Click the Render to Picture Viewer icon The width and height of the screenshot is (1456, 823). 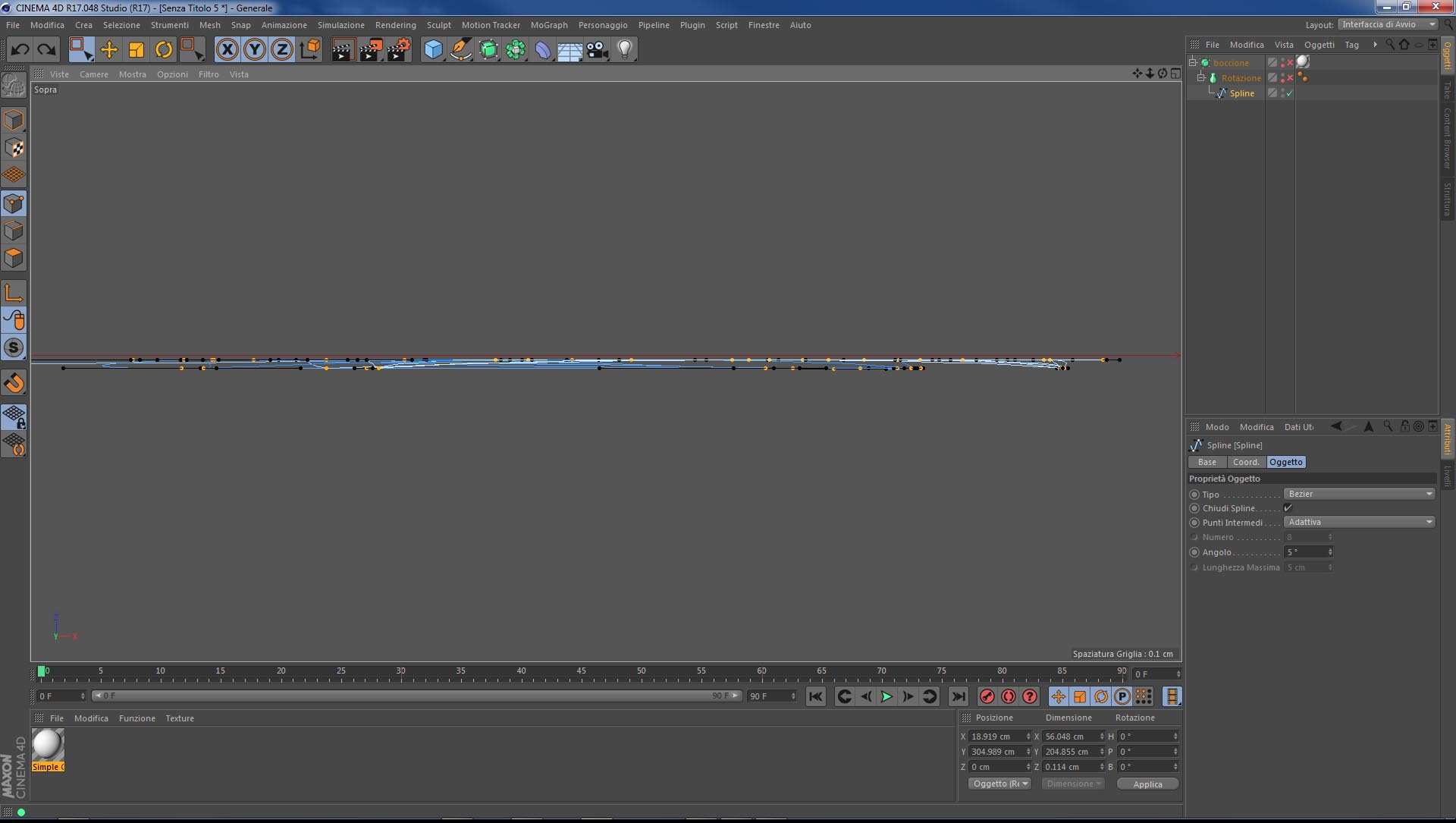371,50
